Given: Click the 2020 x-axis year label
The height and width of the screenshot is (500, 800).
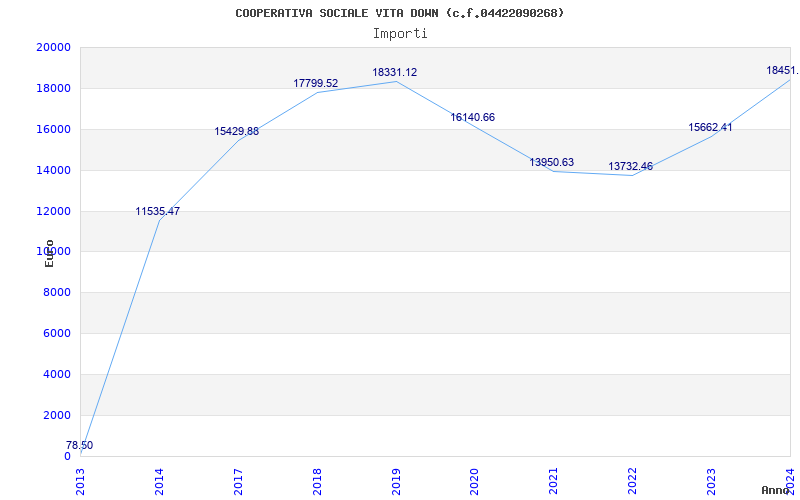Looking at the screenshot, I should coord(474,481).
